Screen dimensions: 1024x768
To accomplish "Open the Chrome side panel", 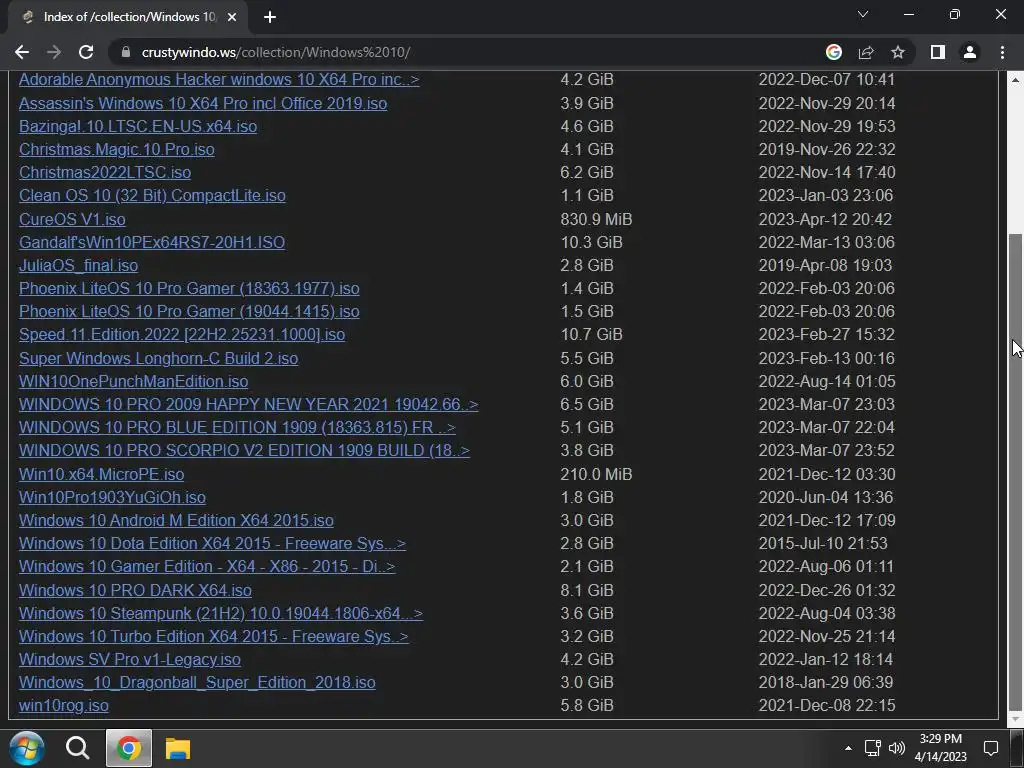I will (938, 52).
